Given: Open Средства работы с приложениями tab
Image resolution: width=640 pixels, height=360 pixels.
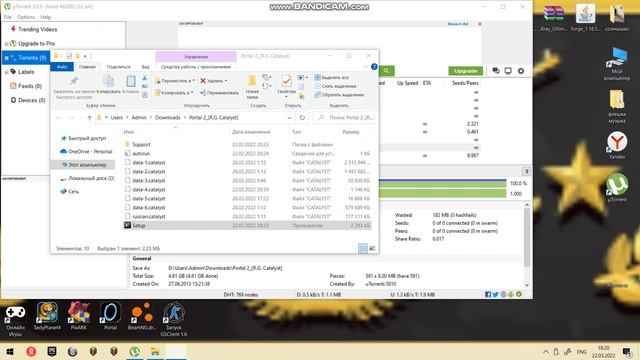Looking at the screenshot, I should (196, 67).
